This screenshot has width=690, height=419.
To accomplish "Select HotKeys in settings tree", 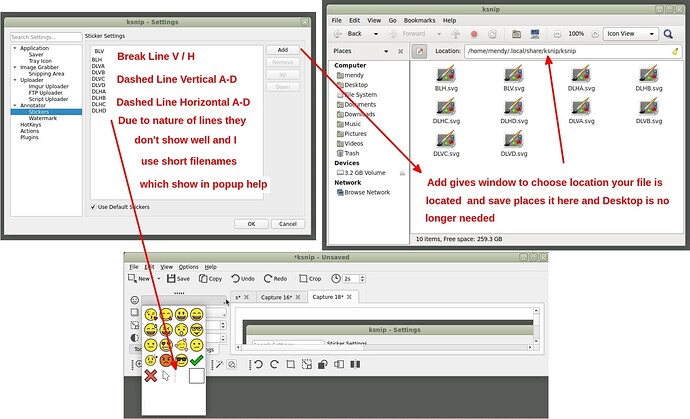I will 30,125.
